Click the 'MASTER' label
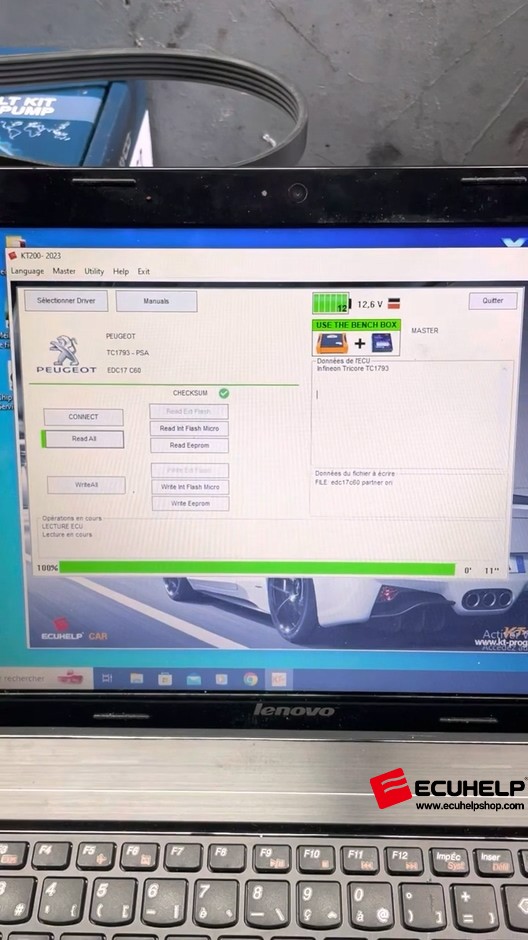The image size is (528, 940). [425, 331]
